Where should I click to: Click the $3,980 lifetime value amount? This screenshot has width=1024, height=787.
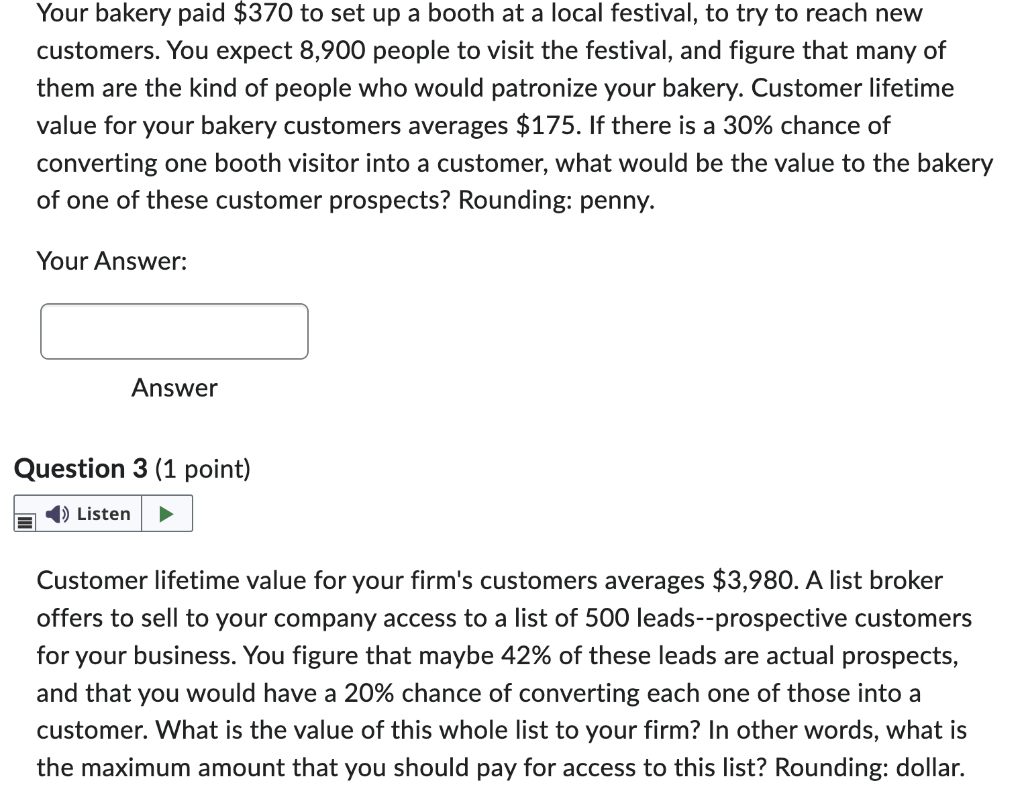[752, 579]
